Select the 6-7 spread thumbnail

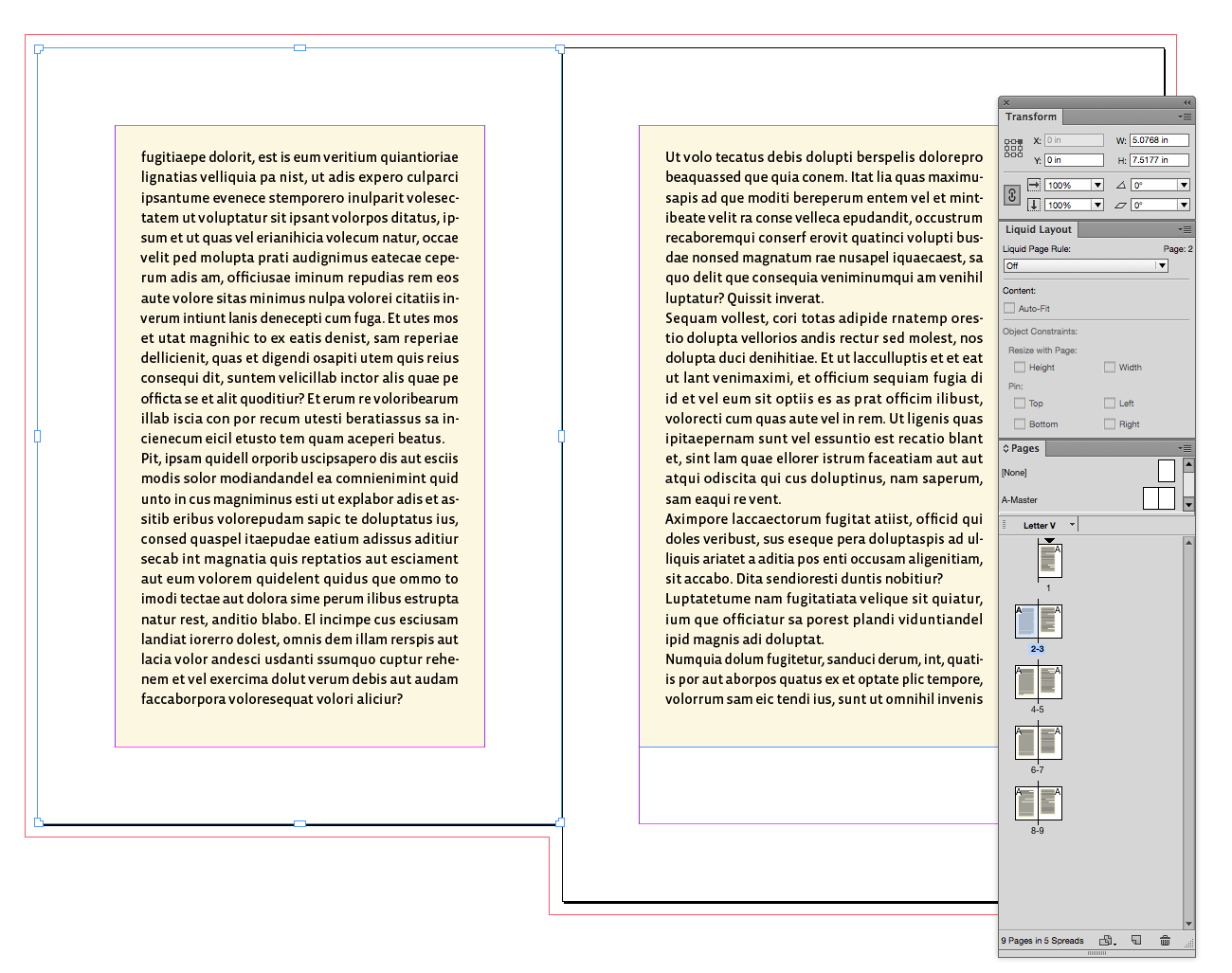pos(1039,743)
